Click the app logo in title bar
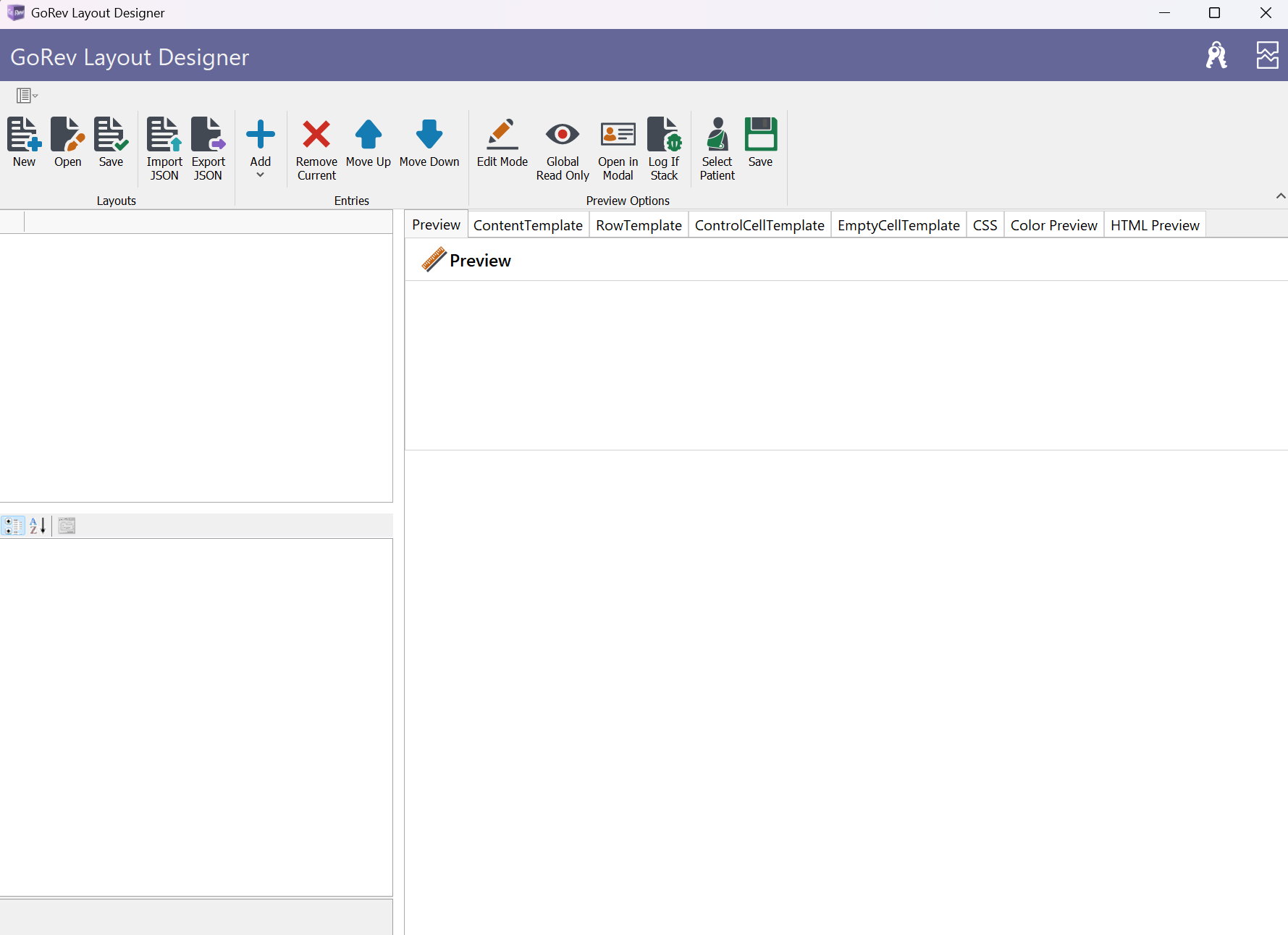The width and height of the screenshot is (1288, 935). click(15, 12)
